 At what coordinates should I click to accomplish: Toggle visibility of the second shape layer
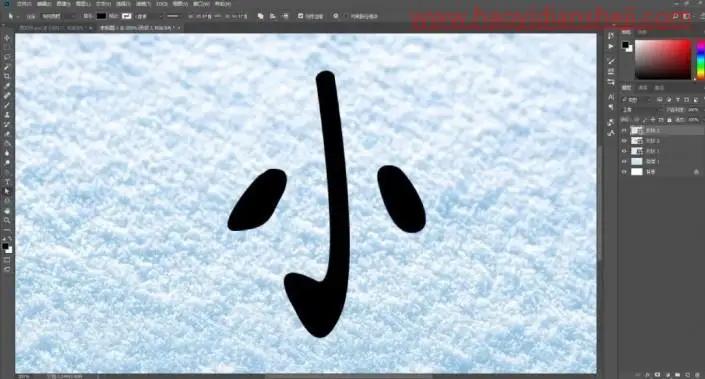[x=624, y=141]
